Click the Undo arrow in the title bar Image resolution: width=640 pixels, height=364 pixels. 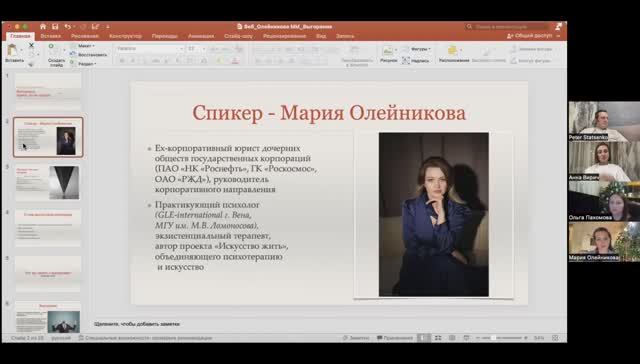67,27
